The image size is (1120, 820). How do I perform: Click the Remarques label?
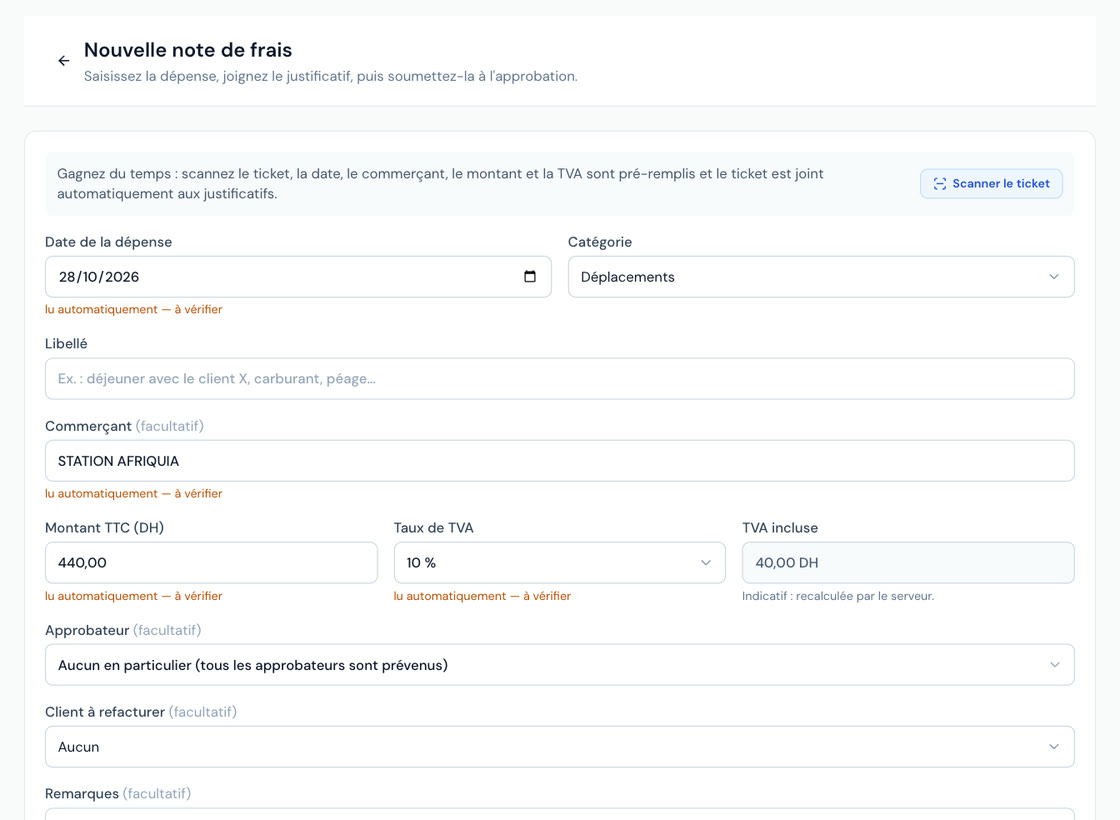pyautogui.click(x=118, y=794)
